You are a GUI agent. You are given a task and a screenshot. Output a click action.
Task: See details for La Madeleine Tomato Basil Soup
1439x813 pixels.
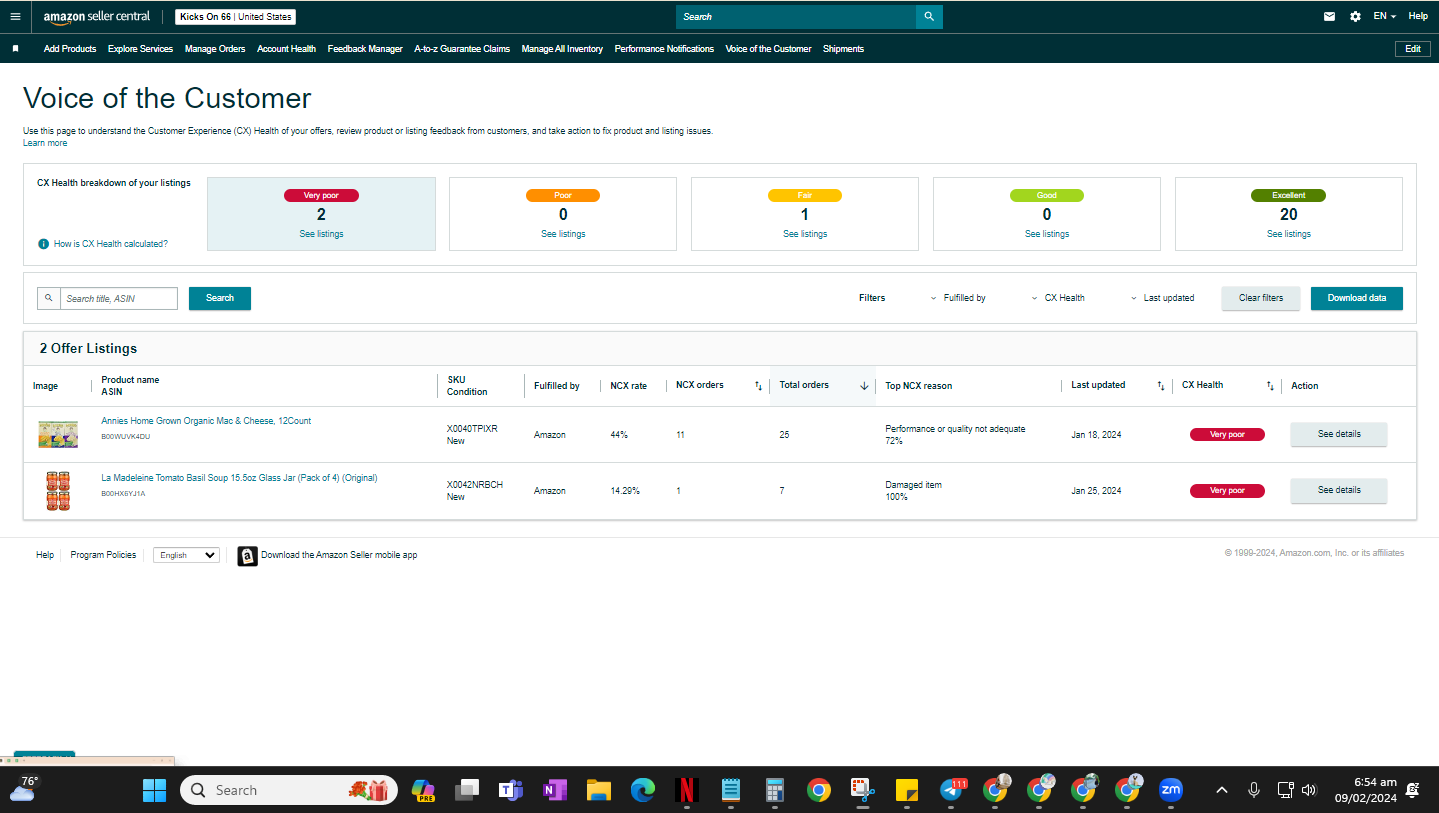(x=1339, y=490)
